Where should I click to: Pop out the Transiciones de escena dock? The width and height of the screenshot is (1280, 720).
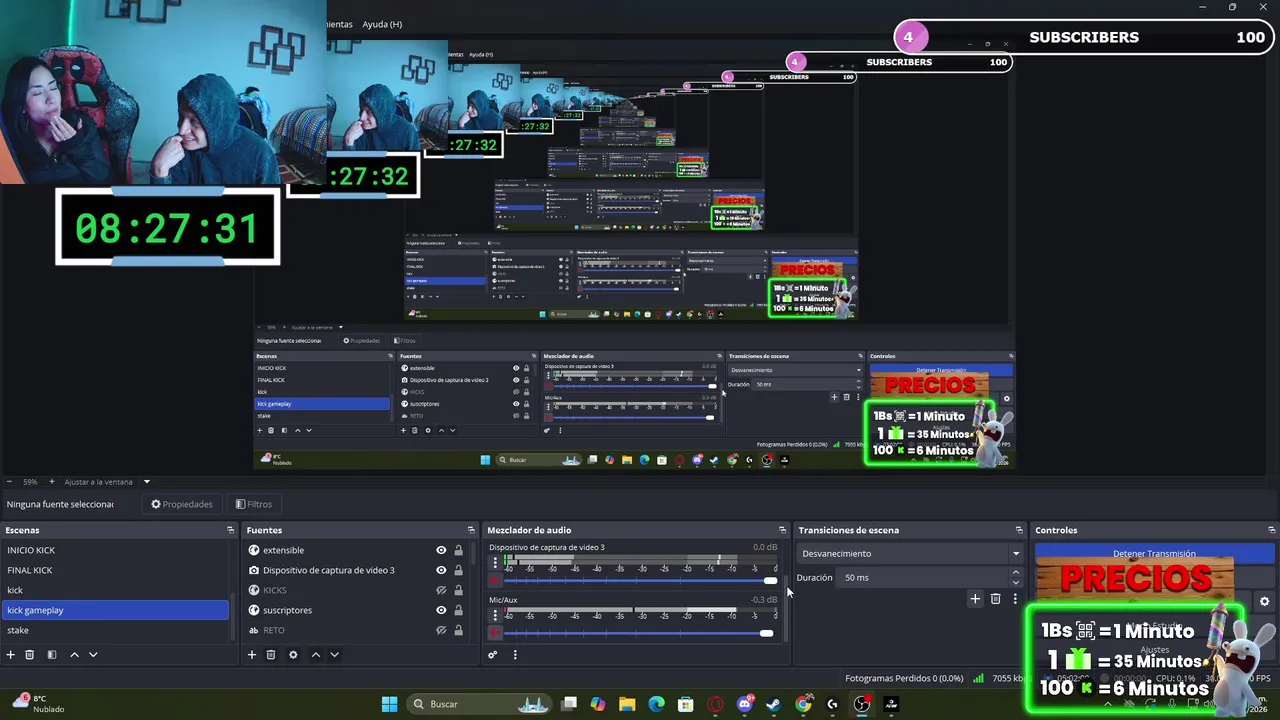click(x=1019, y=530)
